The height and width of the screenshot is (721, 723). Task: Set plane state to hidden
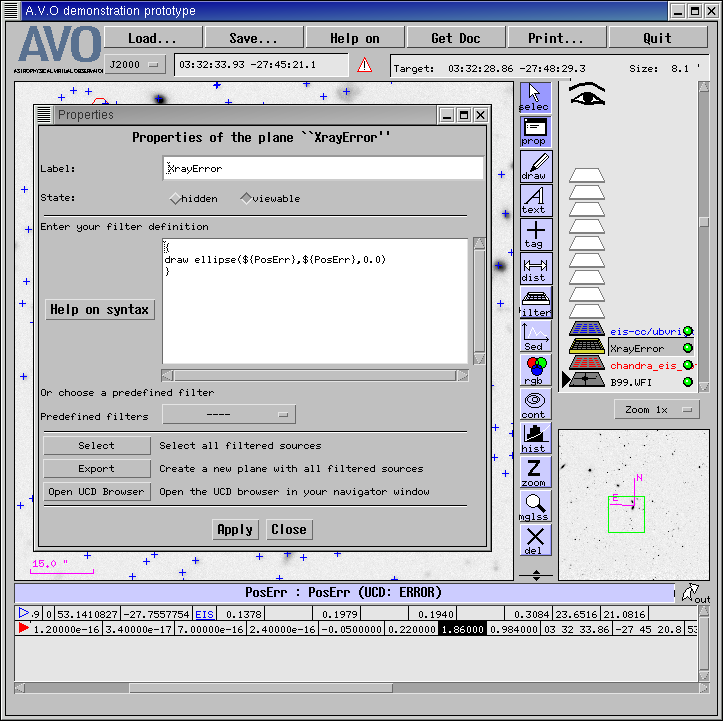[x=176, y=198]
